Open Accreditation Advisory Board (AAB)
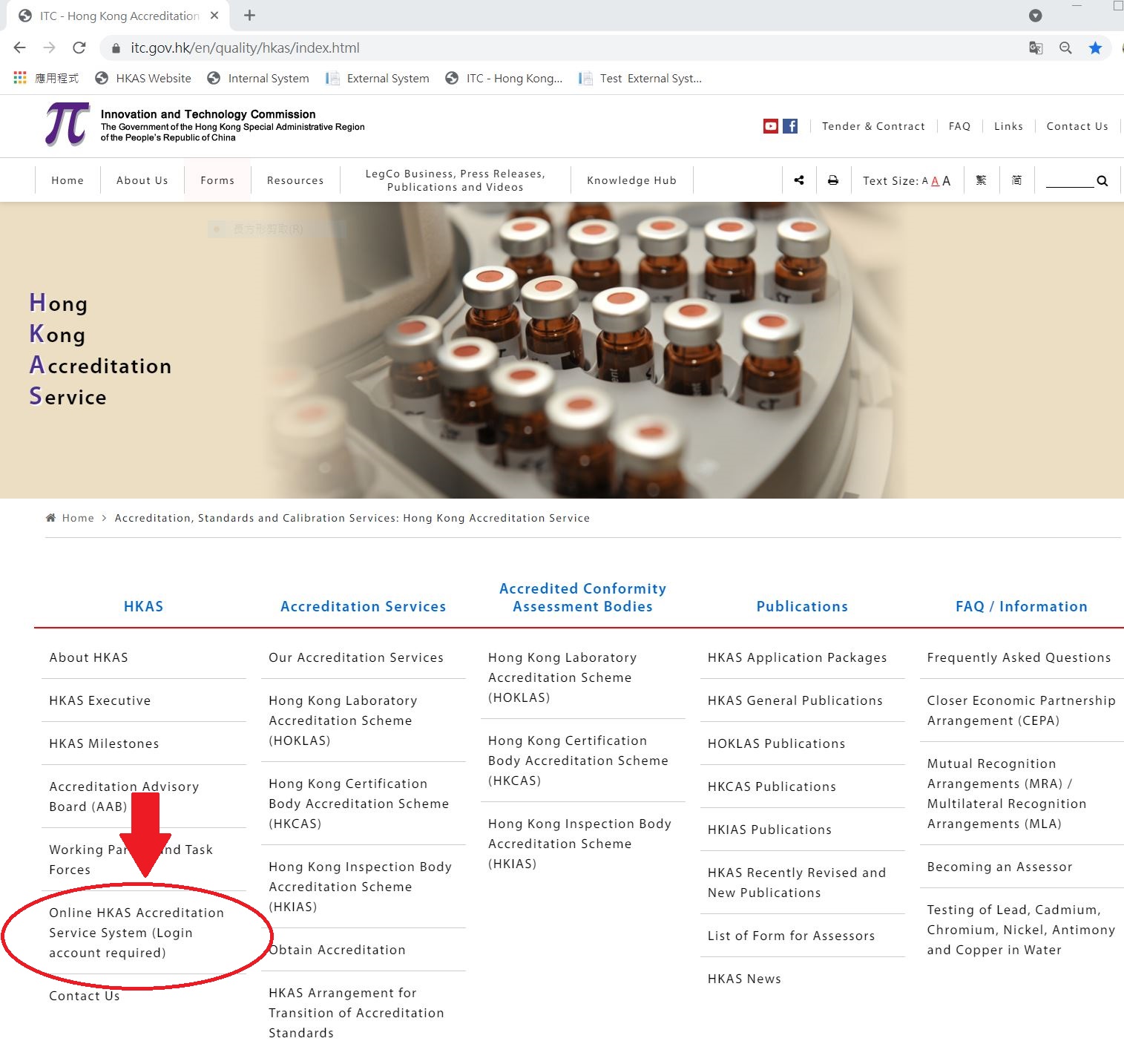 (x=124, y=796)
